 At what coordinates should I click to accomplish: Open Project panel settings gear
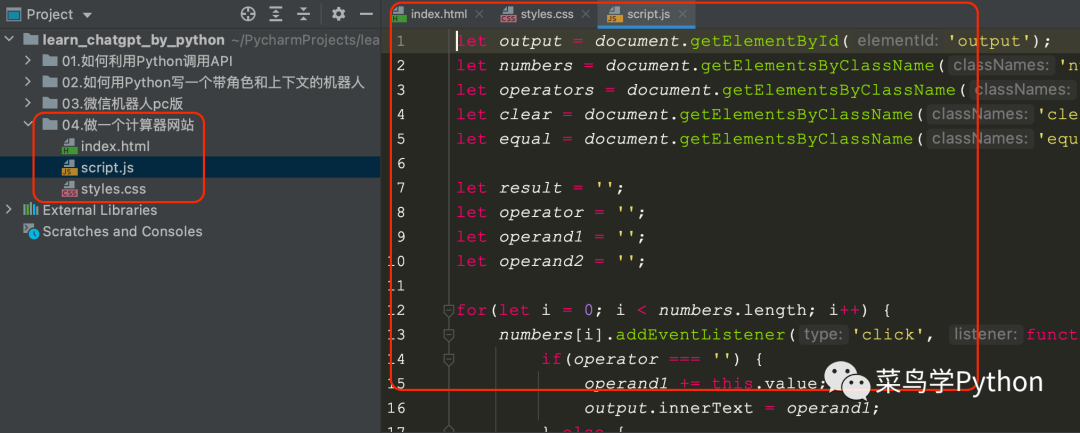click(338, 14)
